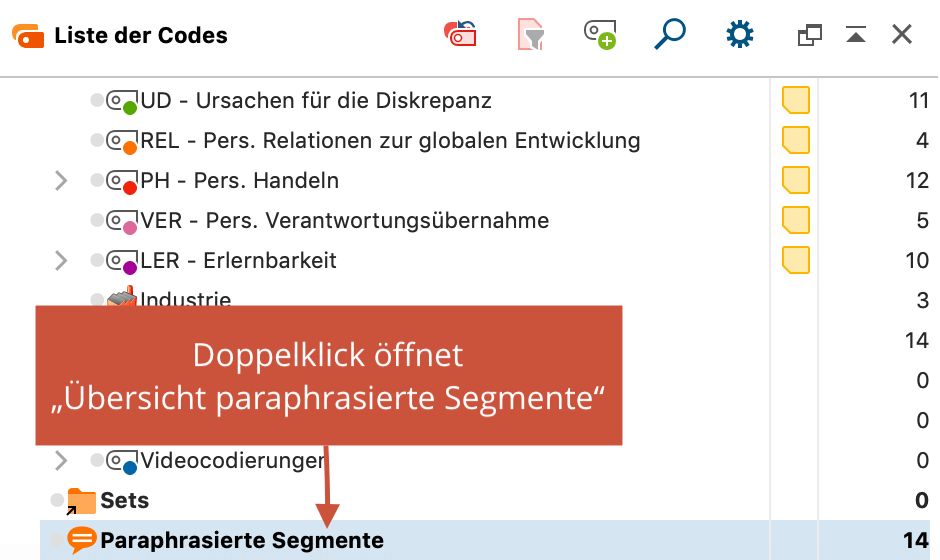Image resolution: width=940 pixels, height=560 pixels.
Task: Activate the VER code activation circle
Action: pyautogui.click(x=97, y=220)
